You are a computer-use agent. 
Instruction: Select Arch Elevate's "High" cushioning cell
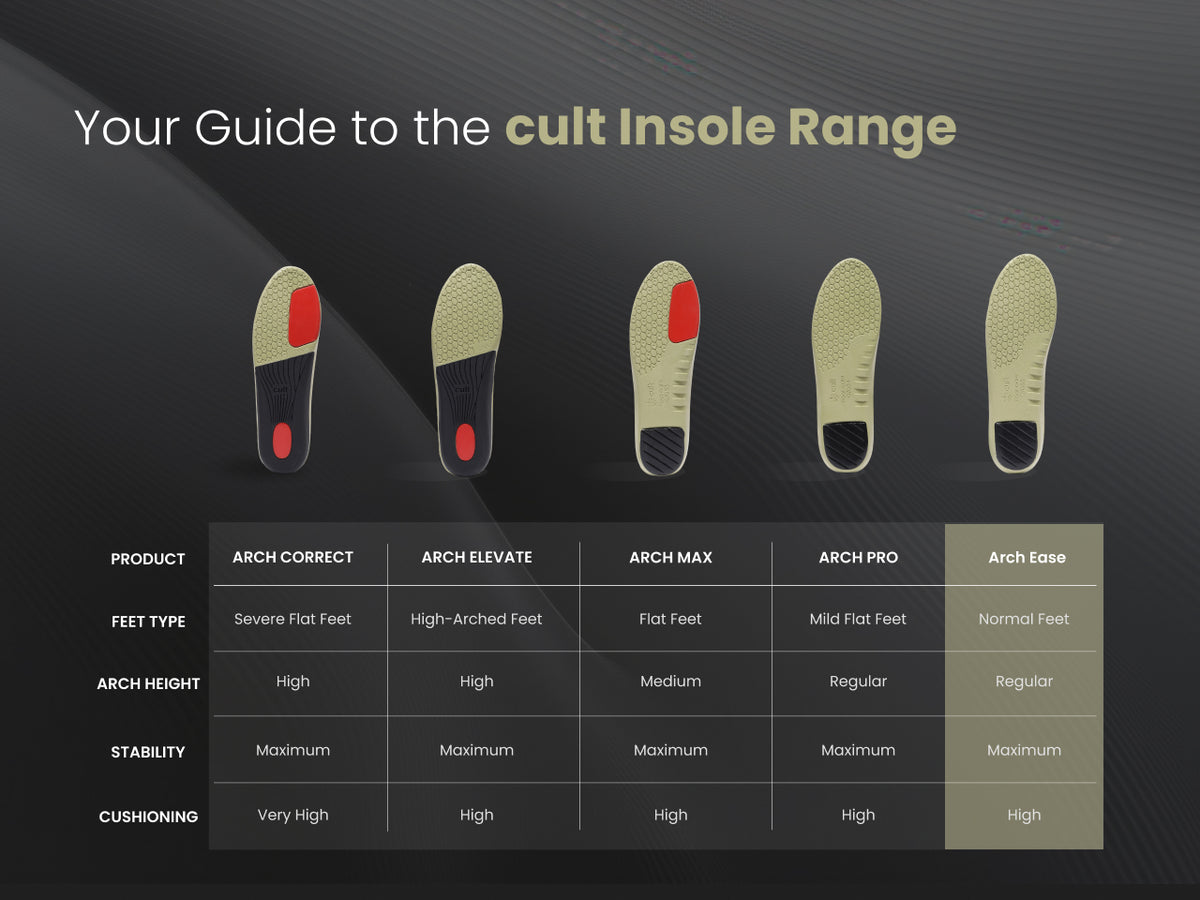point(477,815)
